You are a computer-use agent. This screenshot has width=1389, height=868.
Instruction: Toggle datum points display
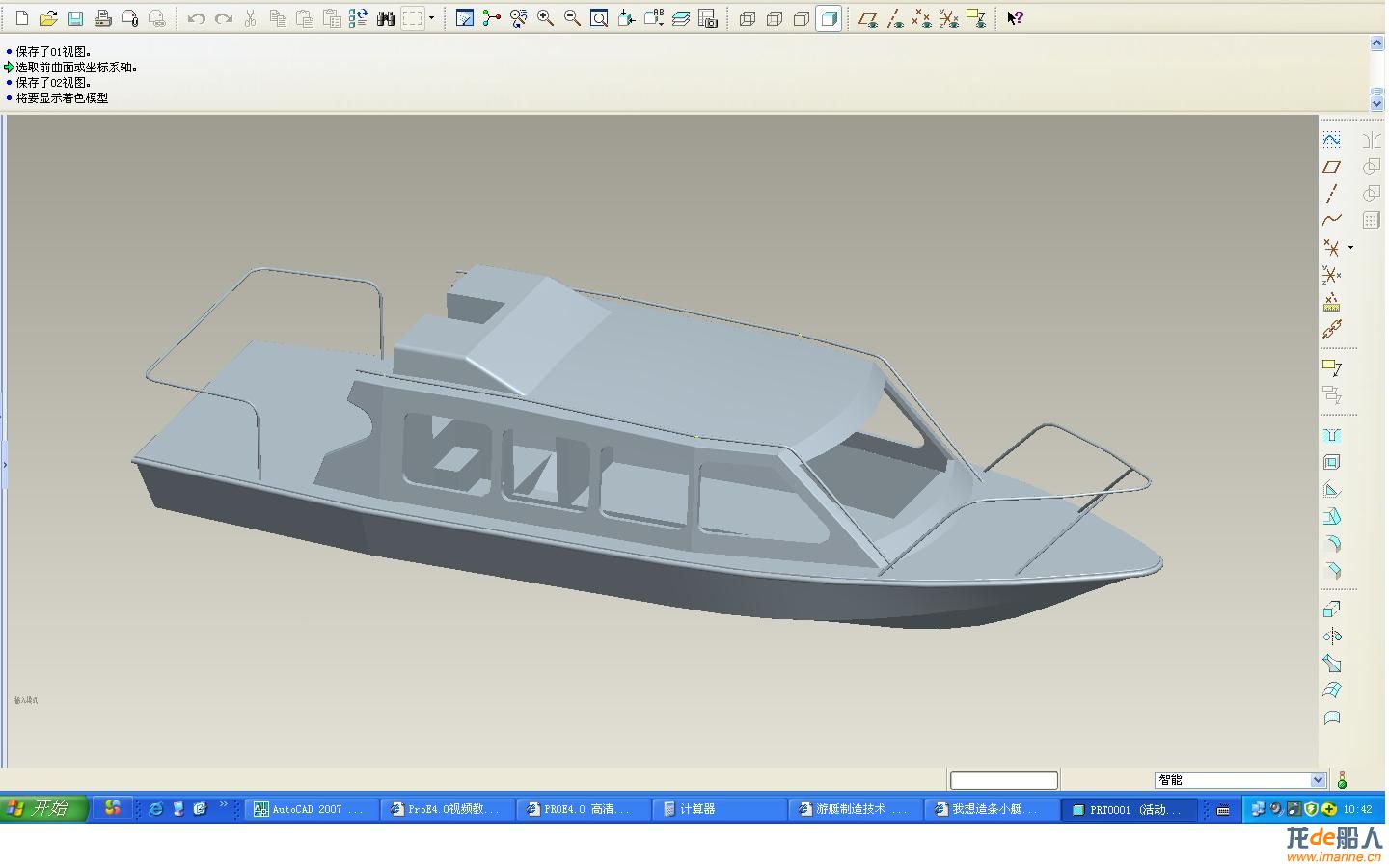point(922,17)
